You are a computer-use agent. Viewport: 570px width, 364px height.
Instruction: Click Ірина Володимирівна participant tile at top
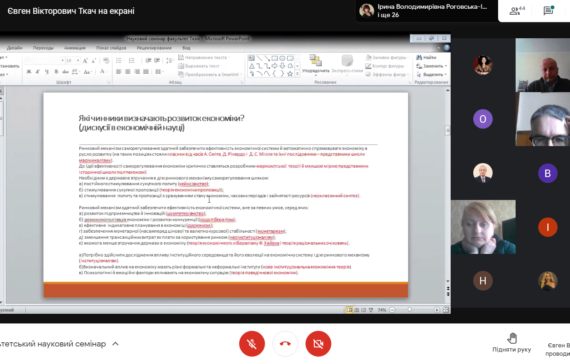(427, 11)
